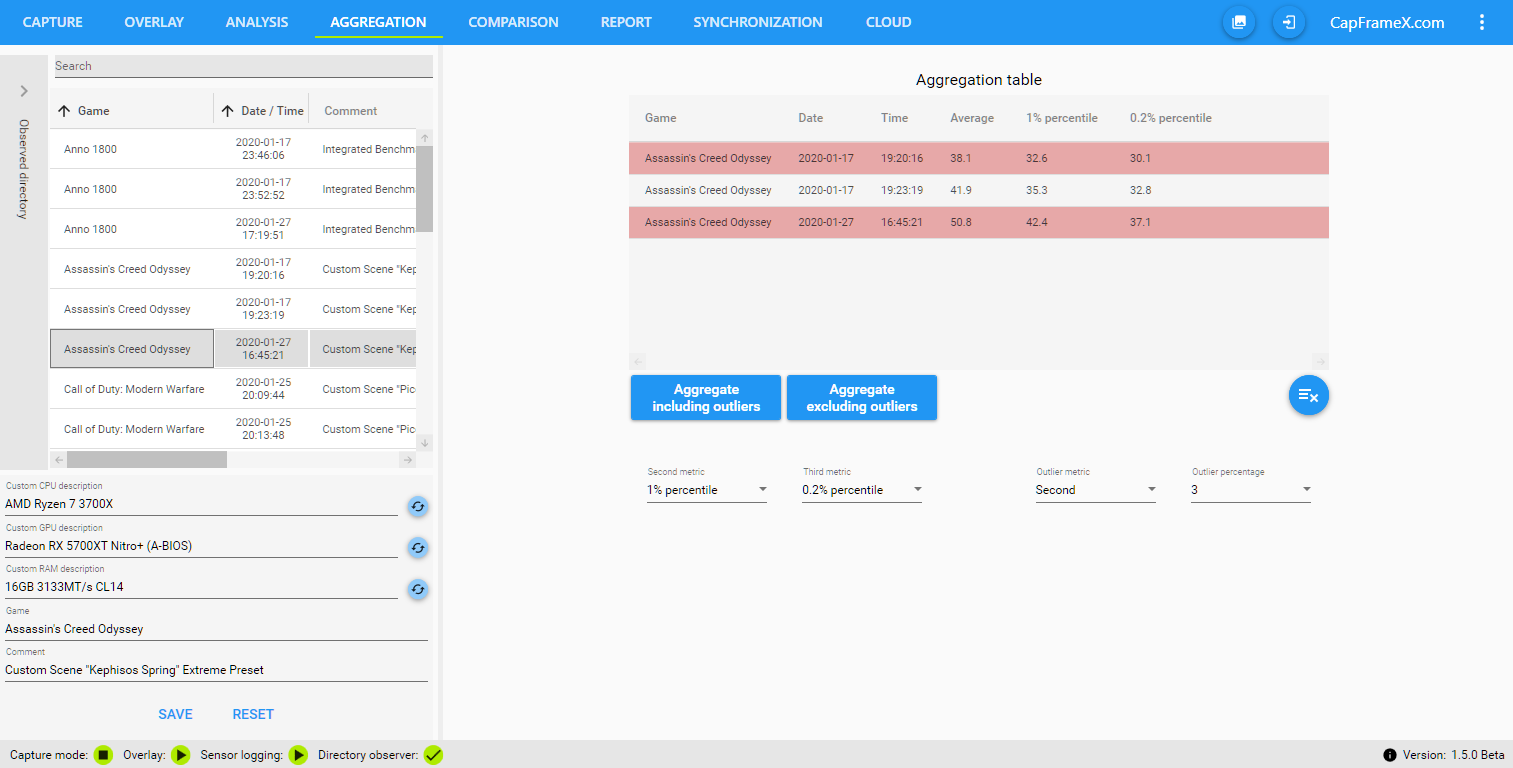Viewport: 1513px width, 768px height.
Task: Click Aggregate excluding outliers button
Action: 862,398
